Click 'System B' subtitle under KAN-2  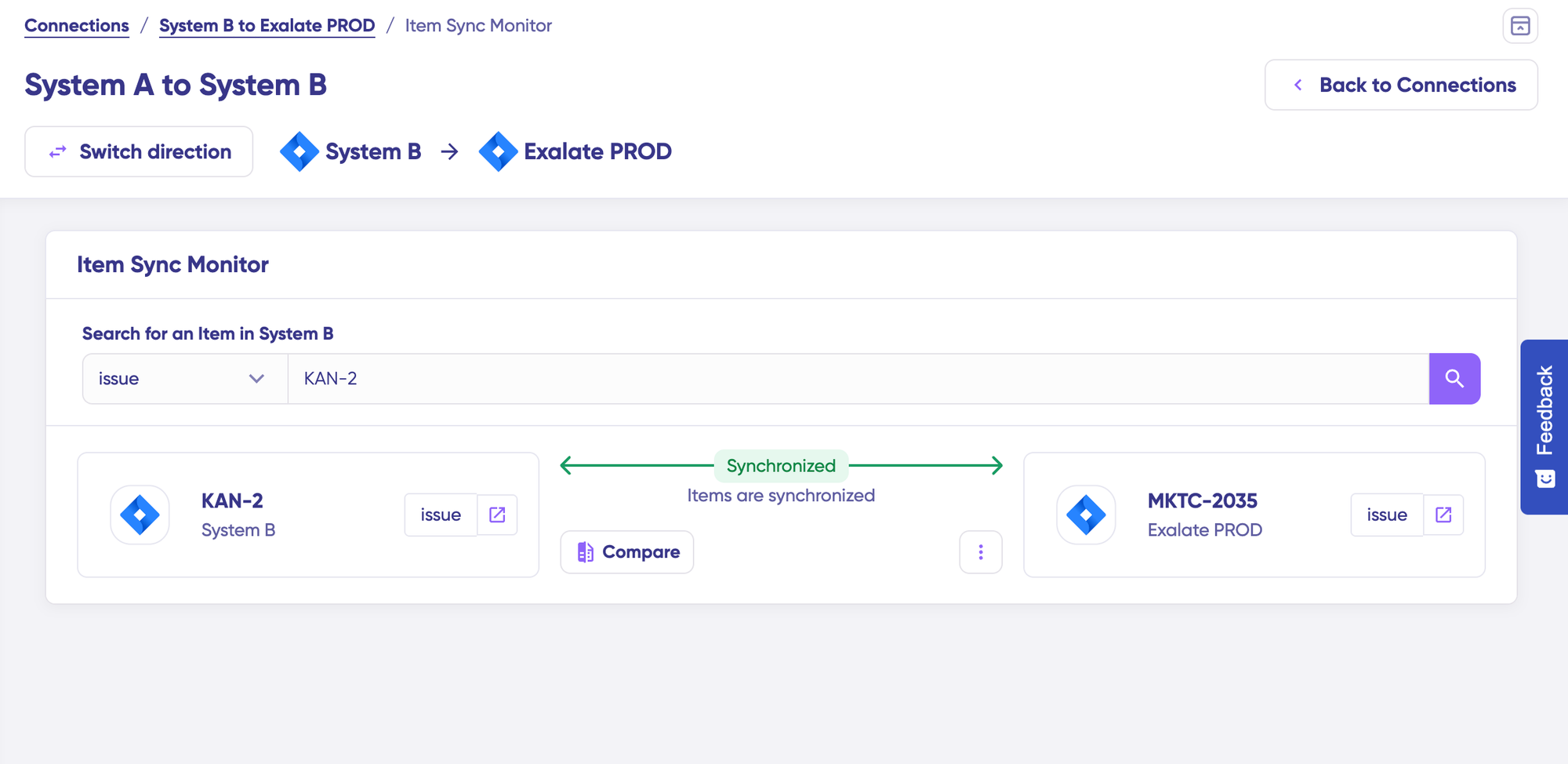[238, 530]
